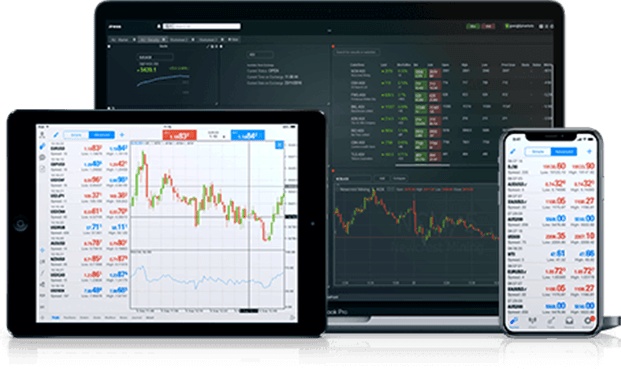Select the second workspace tab on laptop

point(152,40)
